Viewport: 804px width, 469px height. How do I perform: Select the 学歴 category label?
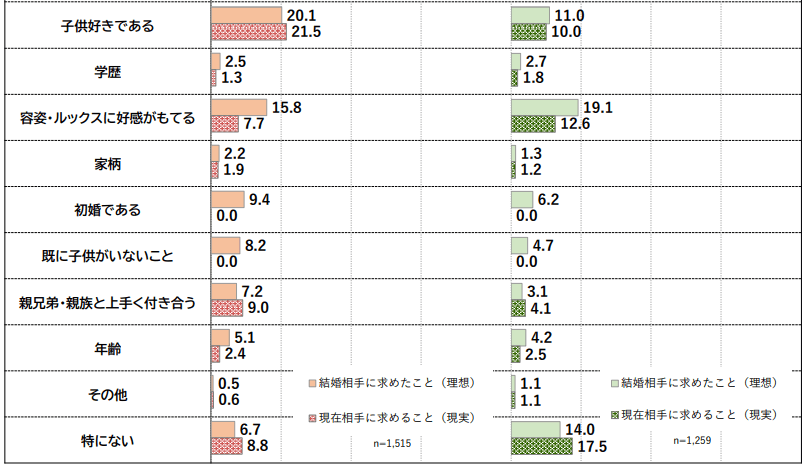[x=107, y=72]
